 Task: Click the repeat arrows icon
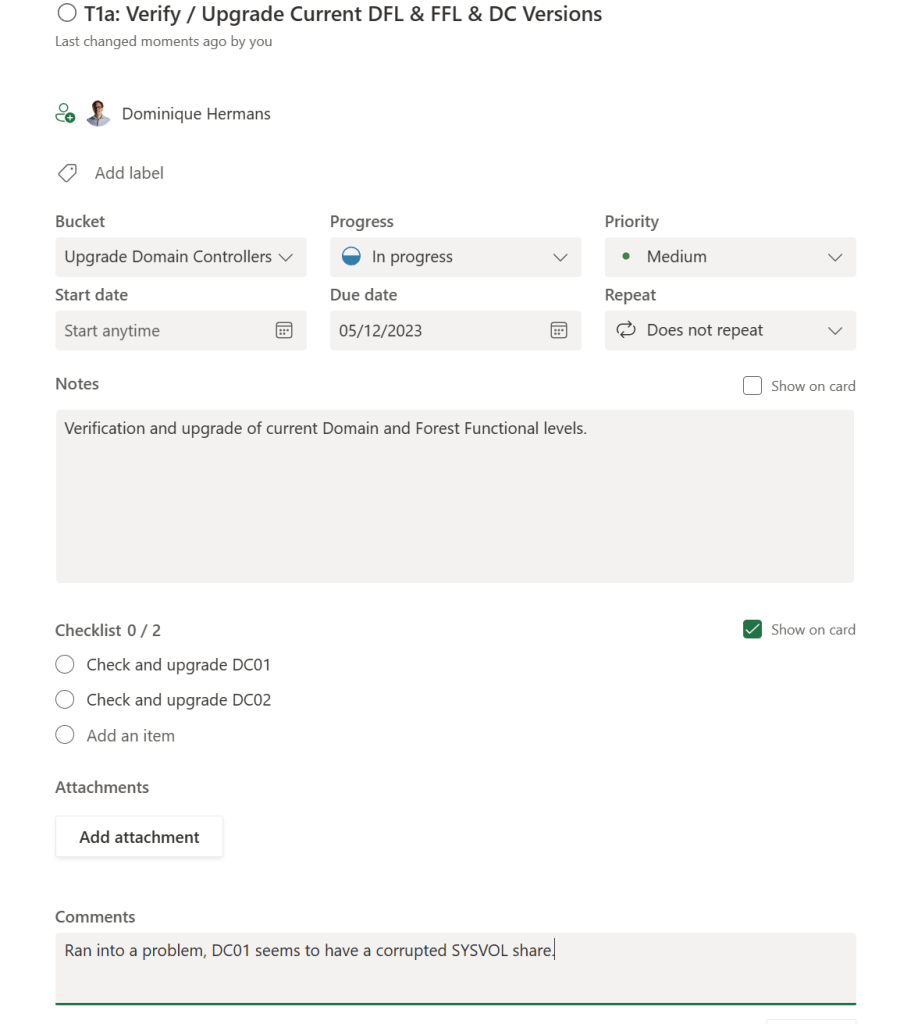click(627, 330)
